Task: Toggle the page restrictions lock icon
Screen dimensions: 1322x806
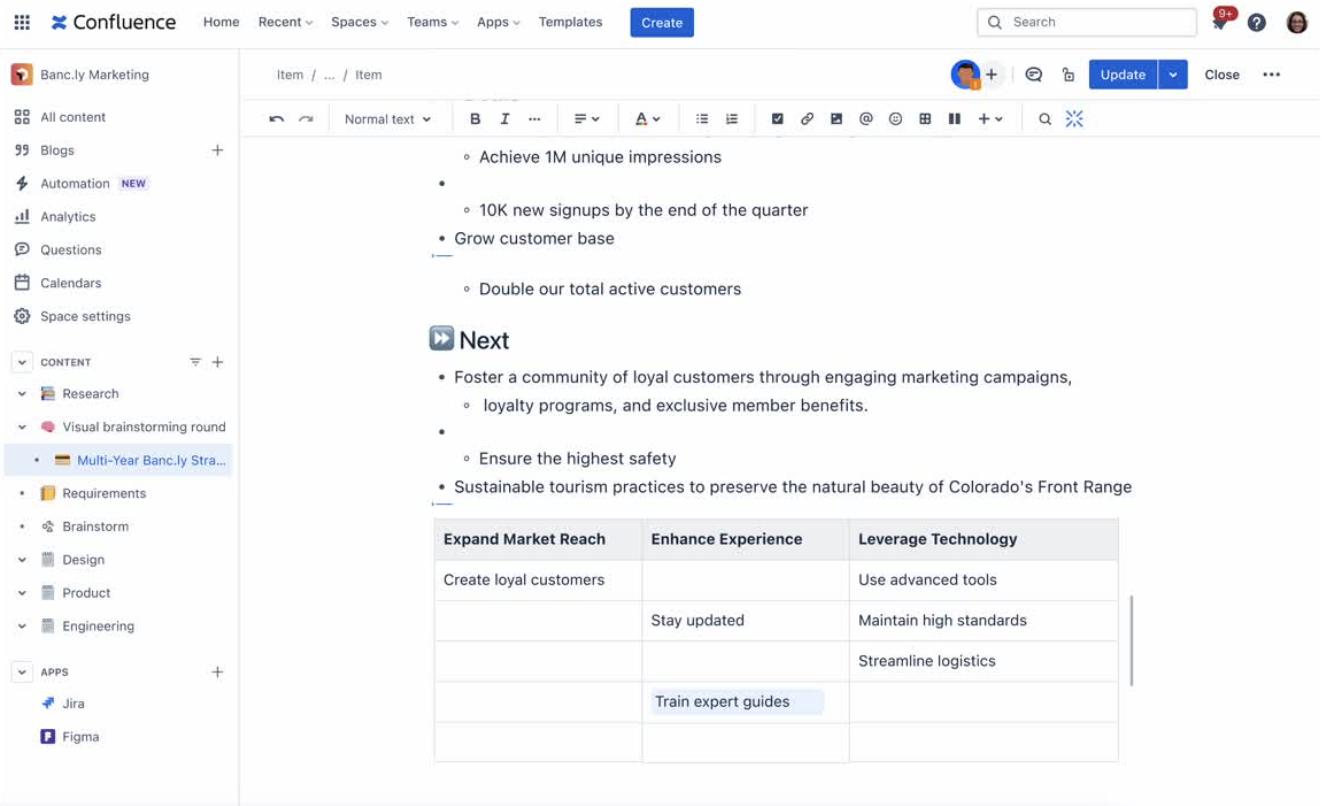Action: [1068, 75]
